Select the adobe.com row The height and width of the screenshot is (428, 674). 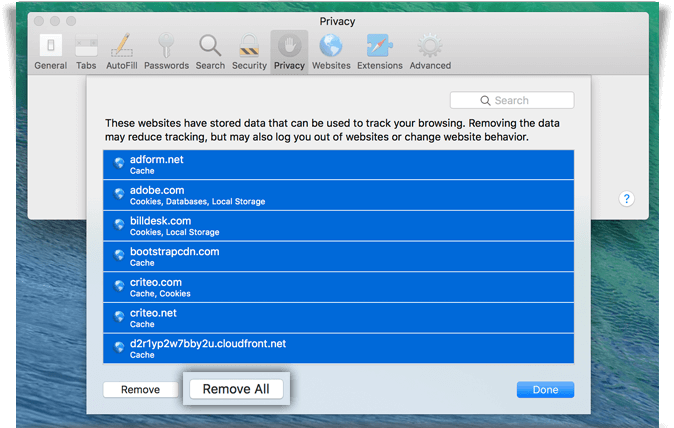[x=338, y=196]
